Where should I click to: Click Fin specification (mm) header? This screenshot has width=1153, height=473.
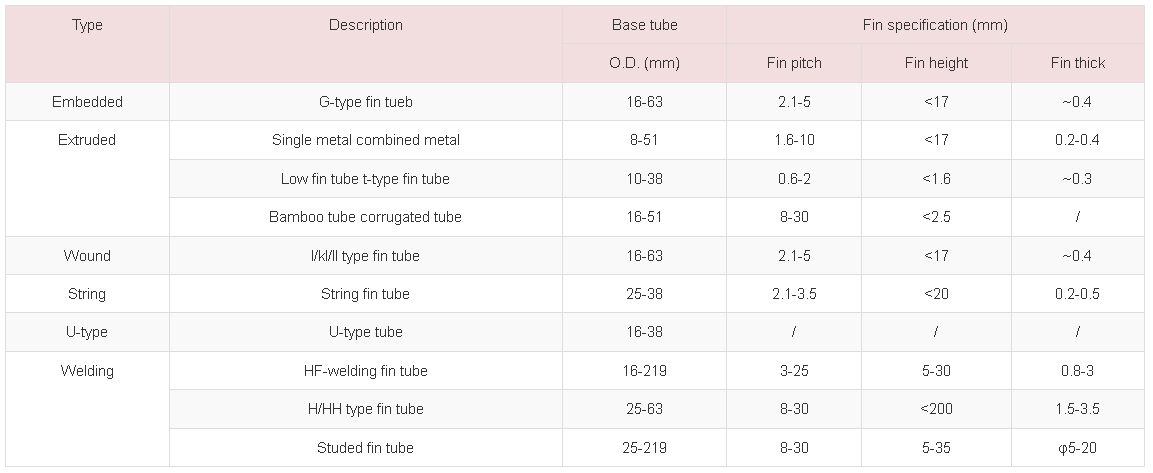point(935,25)
